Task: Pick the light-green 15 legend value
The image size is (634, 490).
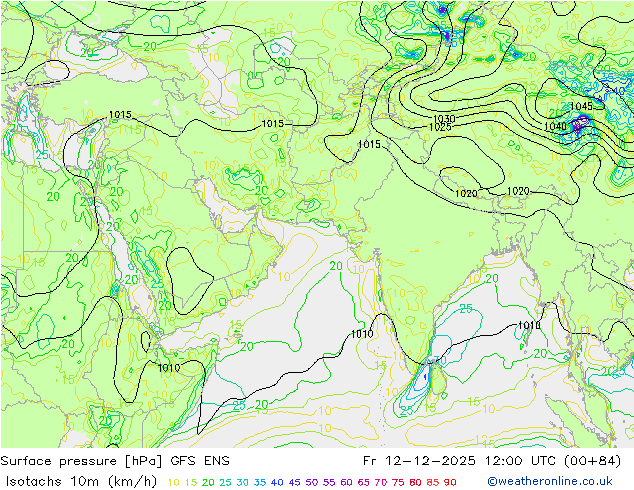Action: point(191,482)
